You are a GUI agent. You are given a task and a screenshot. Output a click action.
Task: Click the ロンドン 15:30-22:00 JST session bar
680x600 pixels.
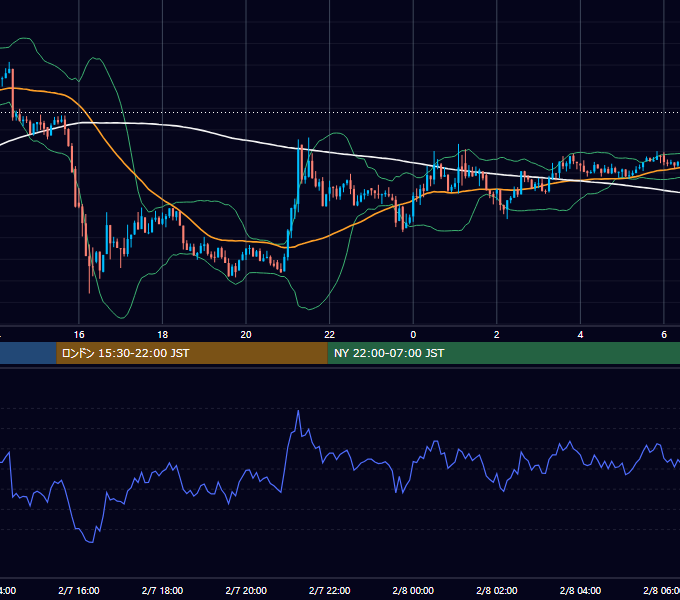pos(192,353)
